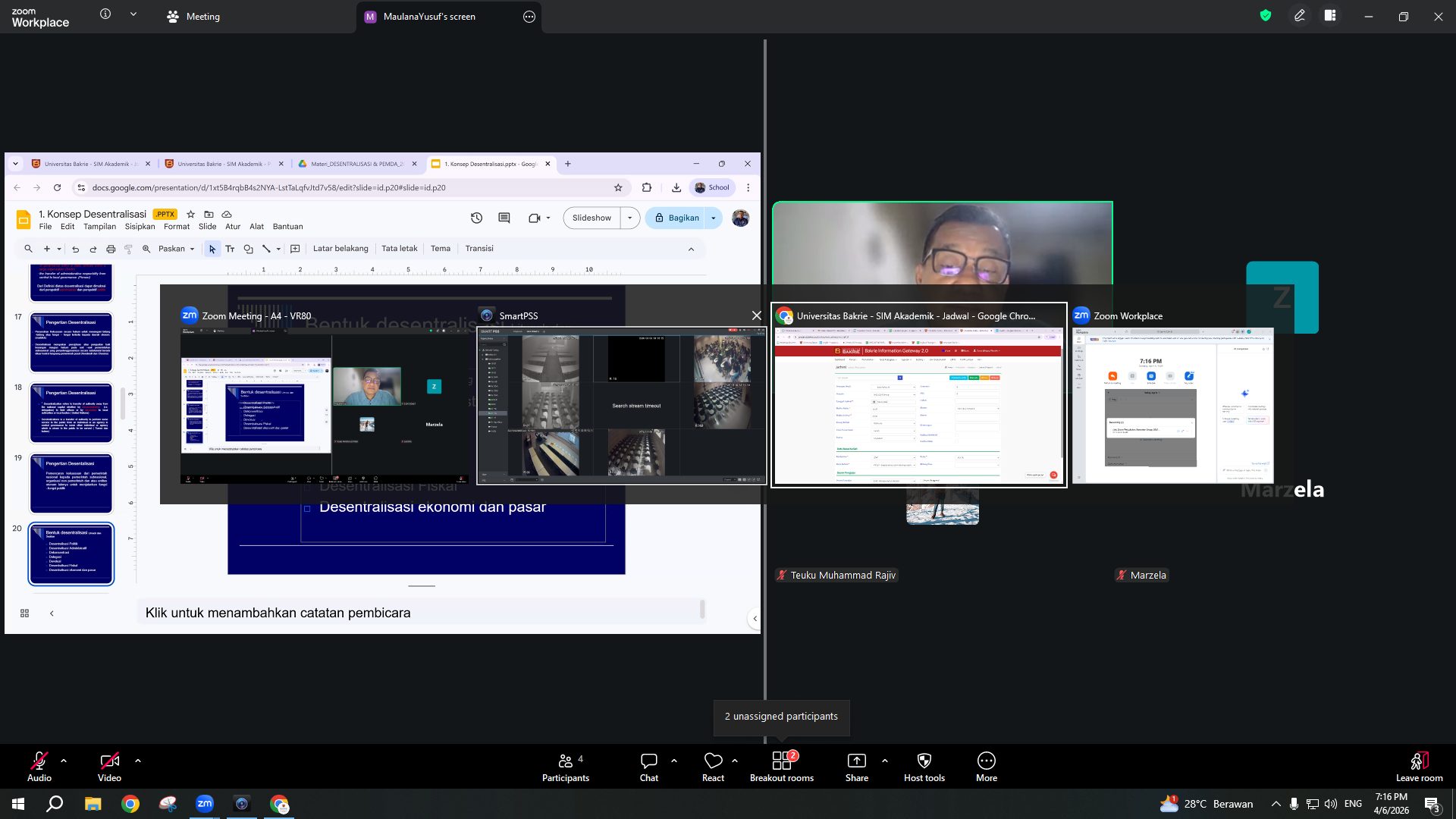Screen dimensions: 1456x819
Task: Show hidden system tray icons
Action: [x=1276, y=804]
